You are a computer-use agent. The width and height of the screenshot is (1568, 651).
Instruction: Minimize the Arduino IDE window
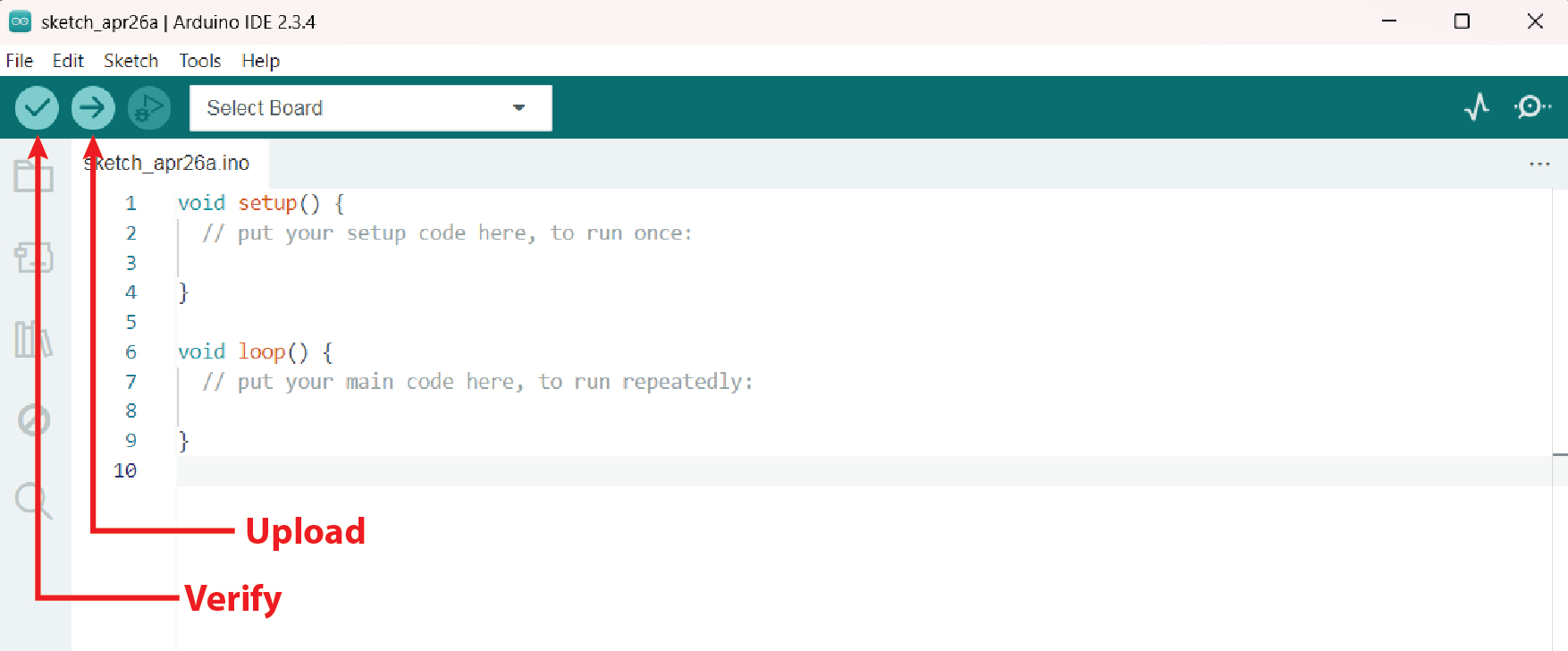point(1389,21)
